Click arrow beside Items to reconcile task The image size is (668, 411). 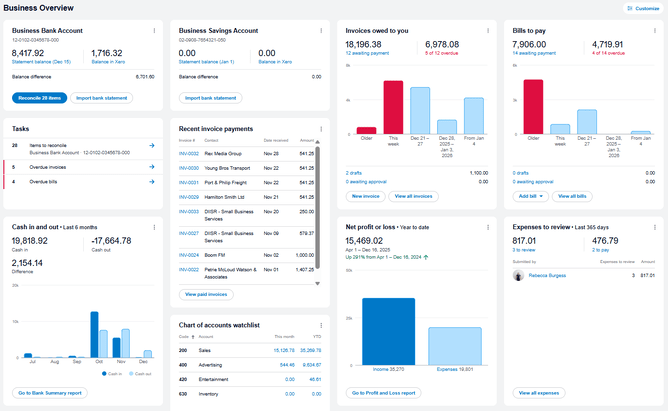click(x=151, y=146)
